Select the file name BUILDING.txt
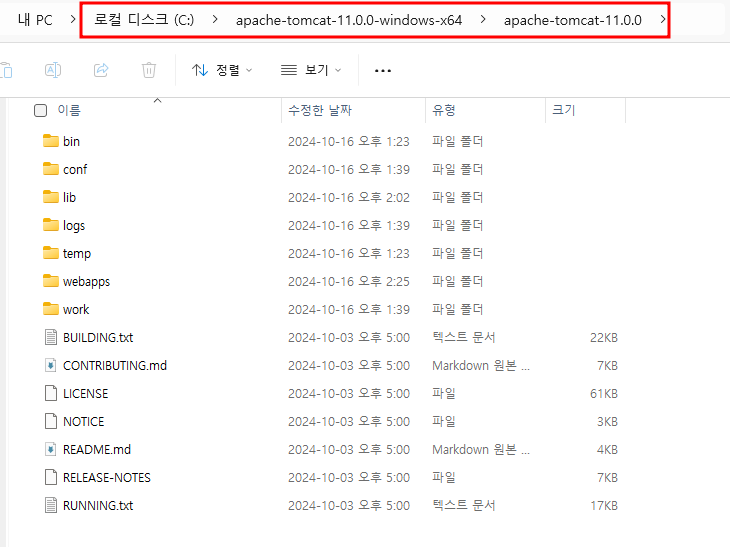The image size is (730, 547). (98, 338)
